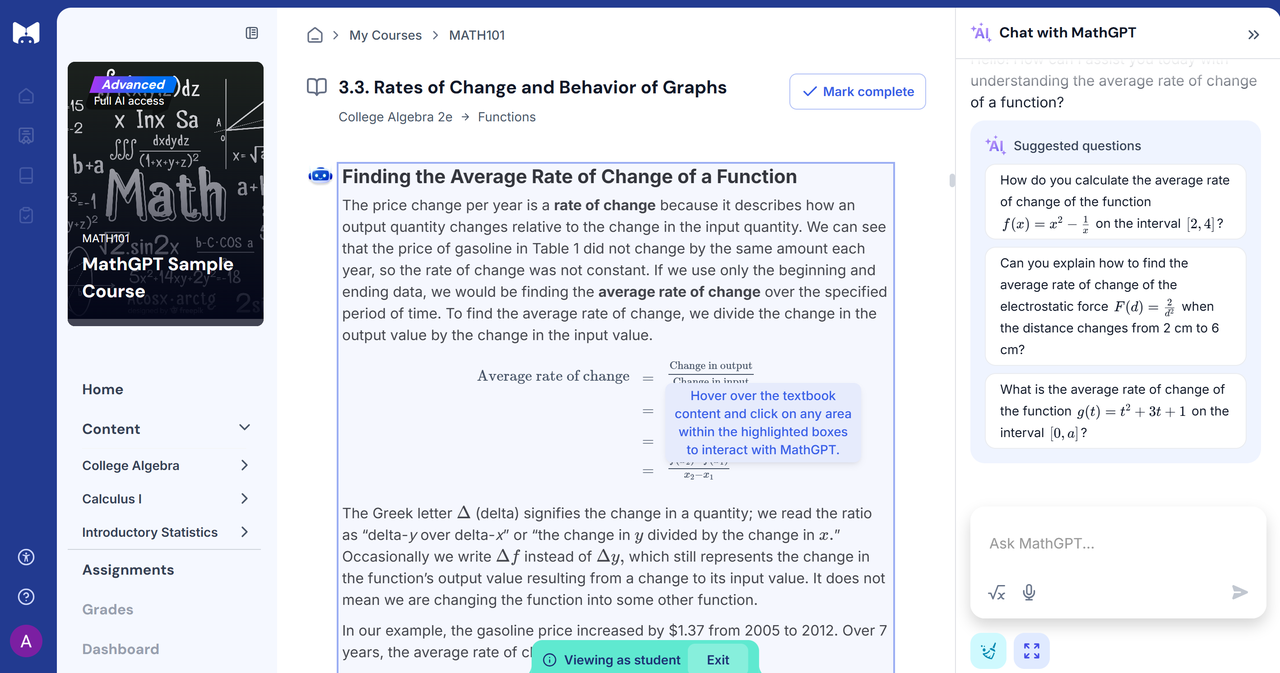This screenshot has width=1280, height=673.
Task: Expand the Introductory Statistics section
Action: tap(245, 532)
